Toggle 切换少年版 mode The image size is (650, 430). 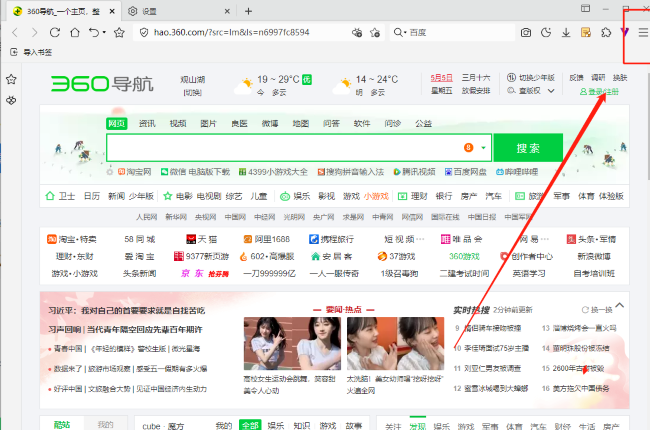(531, 77)
